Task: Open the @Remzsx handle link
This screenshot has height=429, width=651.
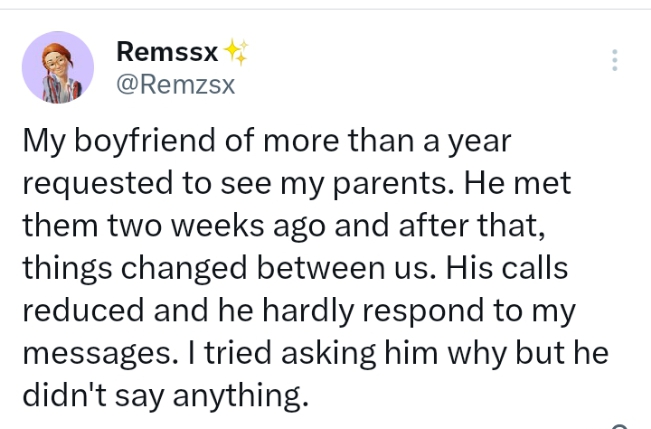Action: 176,84
